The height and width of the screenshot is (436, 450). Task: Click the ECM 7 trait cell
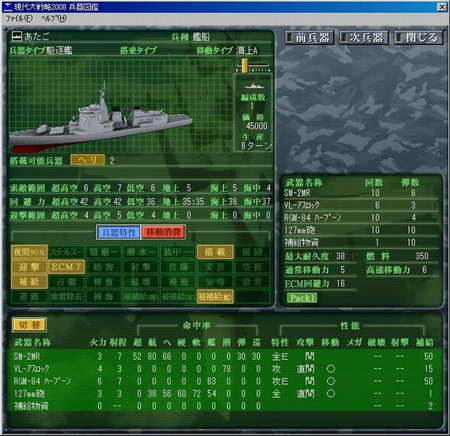pos(66,267)
